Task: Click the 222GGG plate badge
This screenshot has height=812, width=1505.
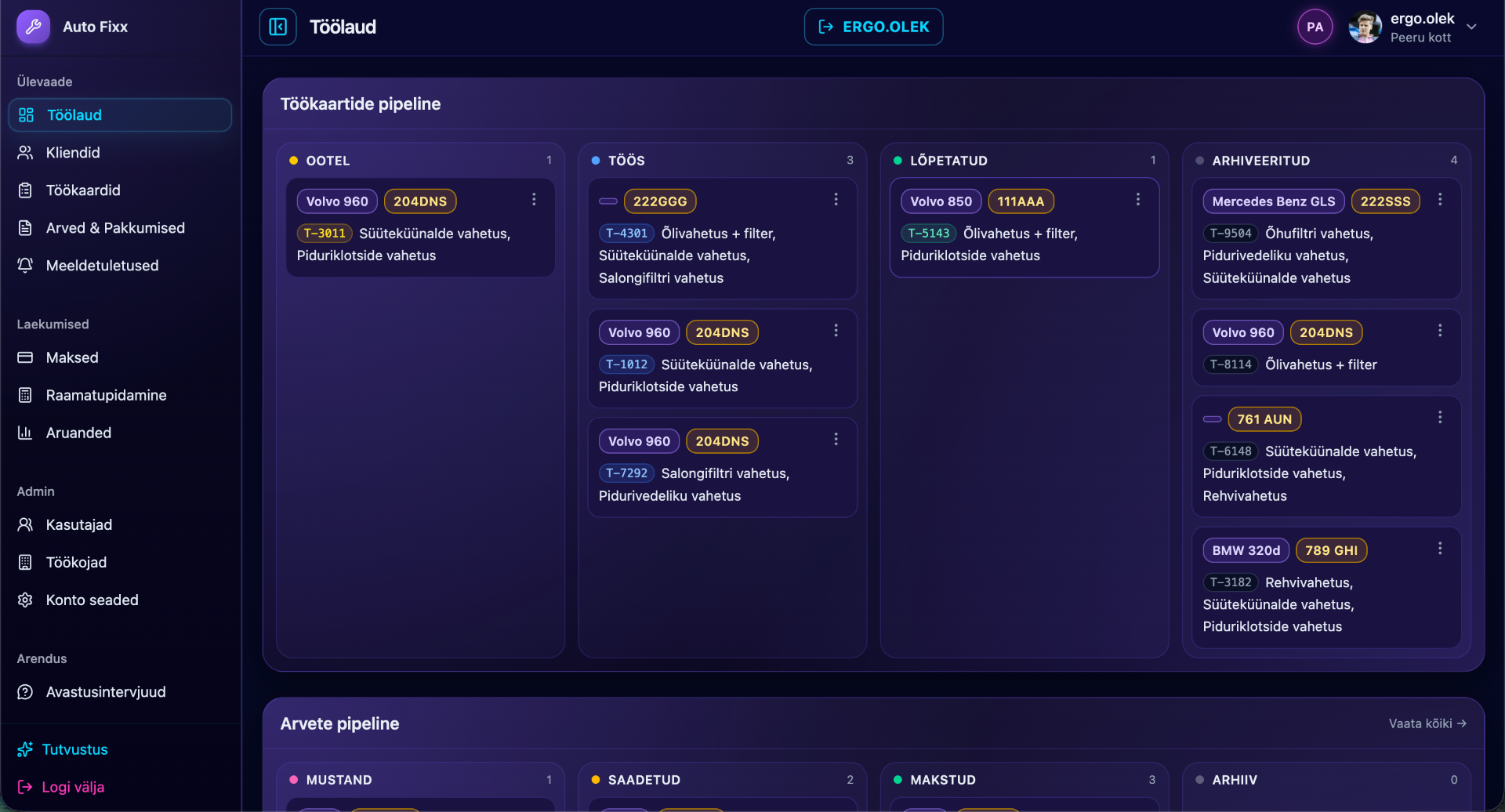Action: pyautogui.click(x=660, y=201)
